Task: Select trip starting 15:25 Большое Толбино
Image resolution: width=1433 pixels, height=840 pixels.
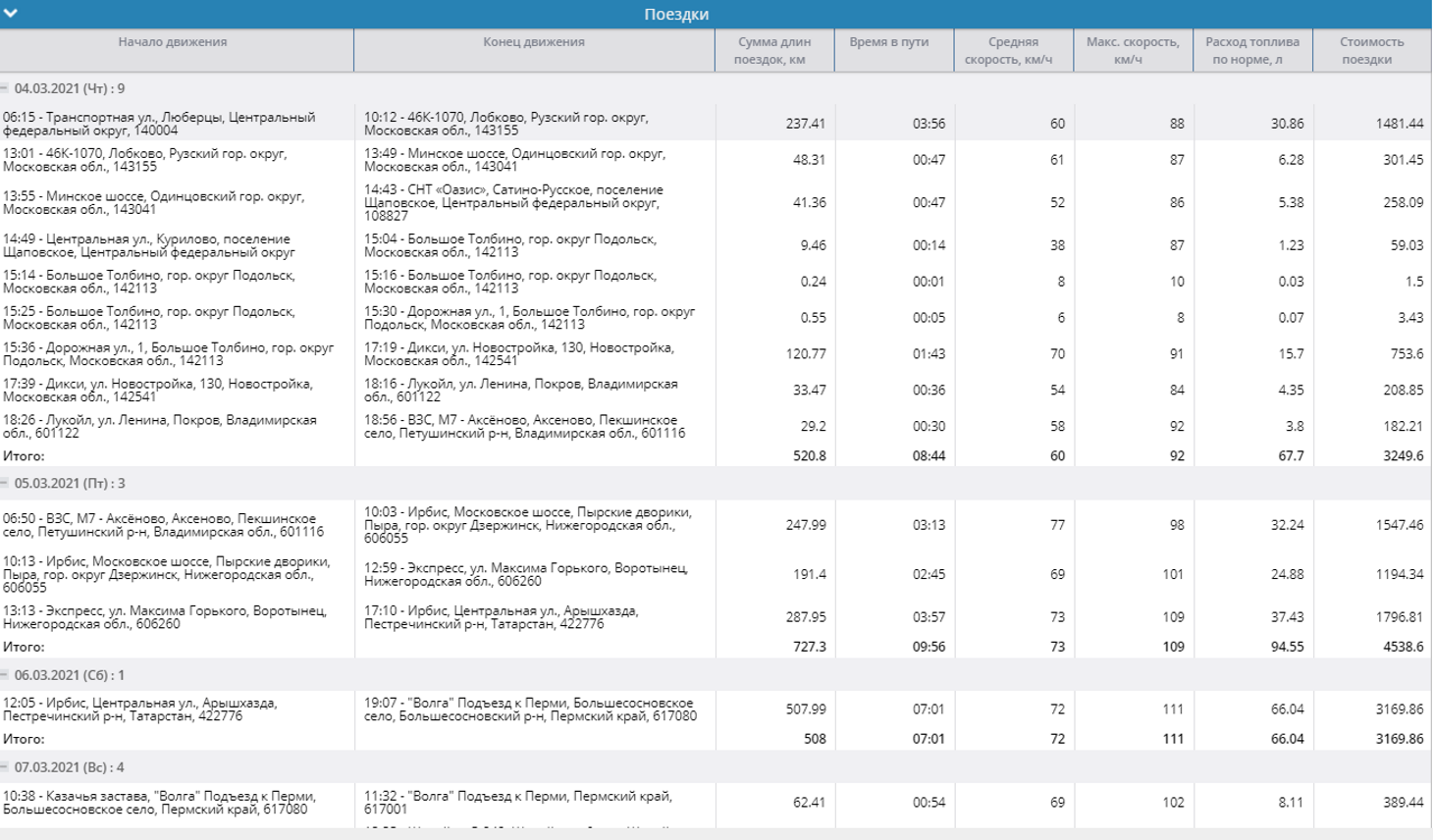Action: [149, 318]
